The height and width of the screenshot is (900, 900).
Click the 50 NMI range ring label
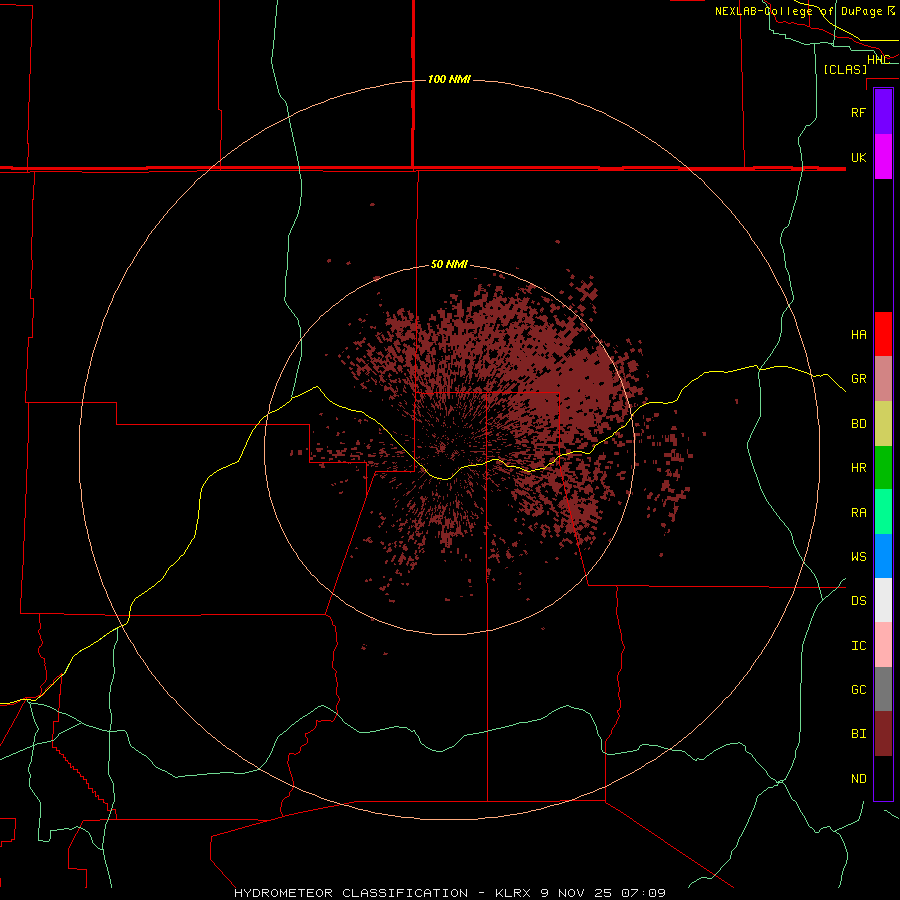pos(449,265)
